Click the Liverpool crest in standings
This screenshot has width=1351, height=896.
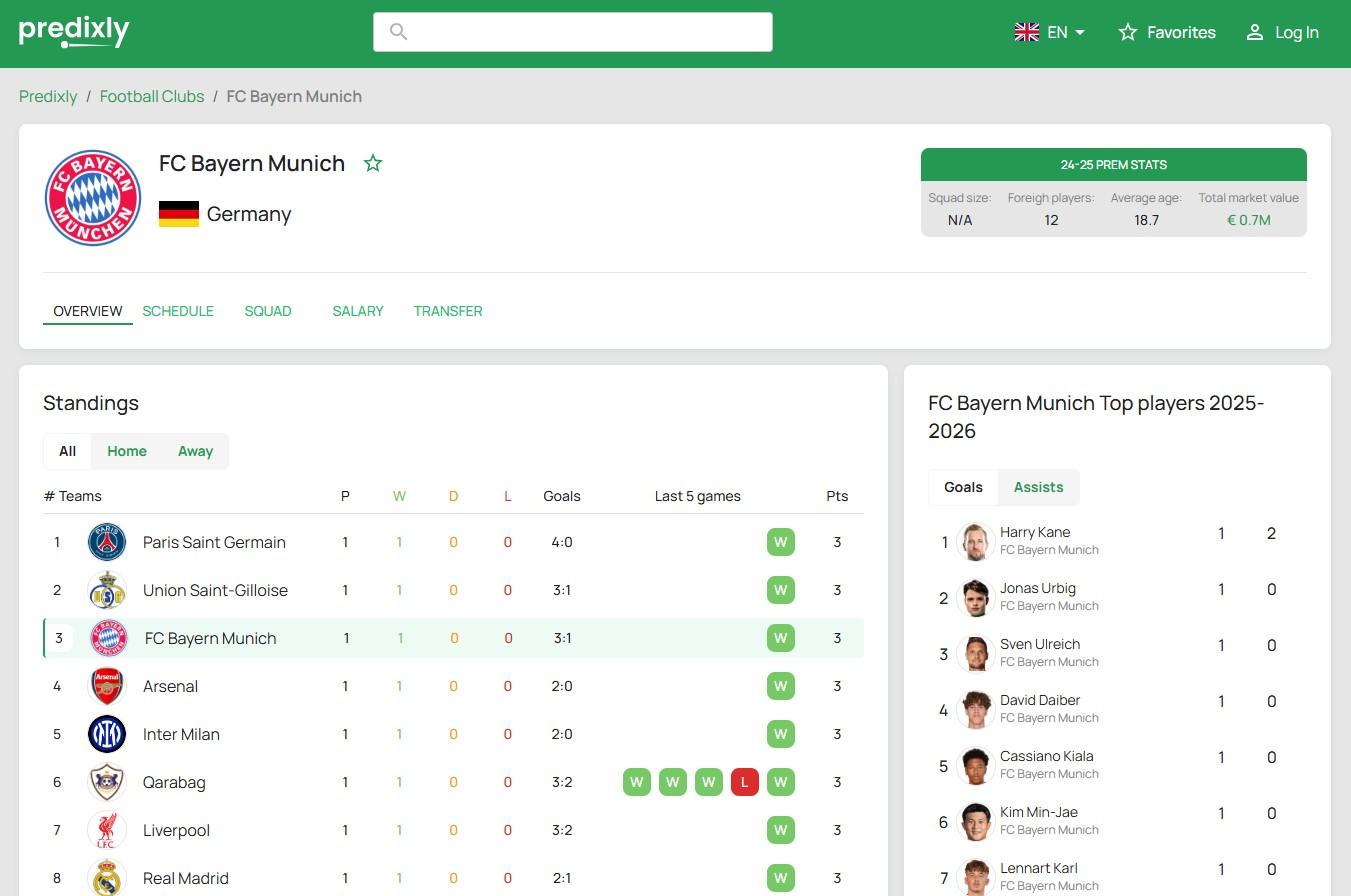(x=107, y=830)
